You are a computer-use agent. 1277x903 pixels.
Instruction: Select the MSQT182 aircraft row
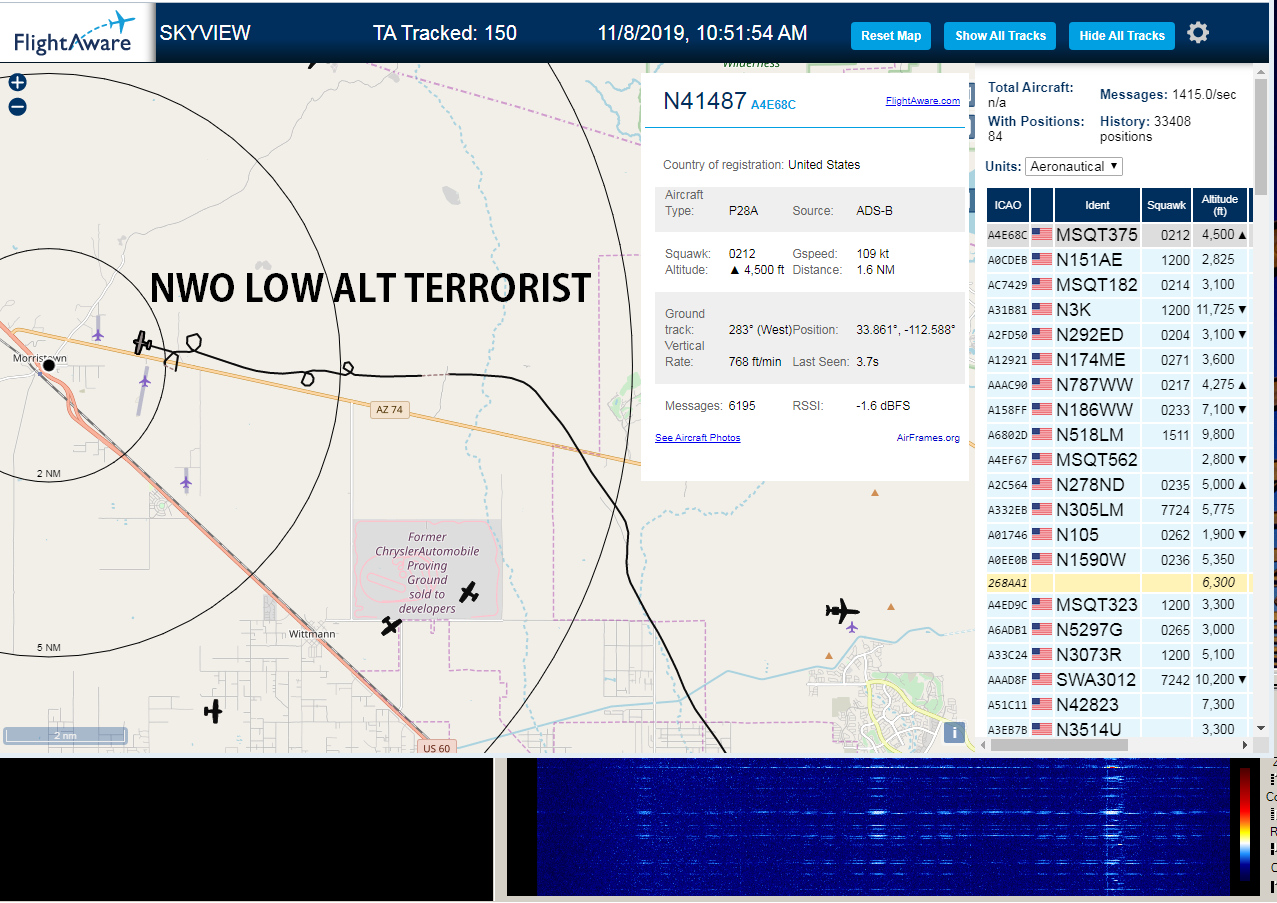pos(1118,285)
